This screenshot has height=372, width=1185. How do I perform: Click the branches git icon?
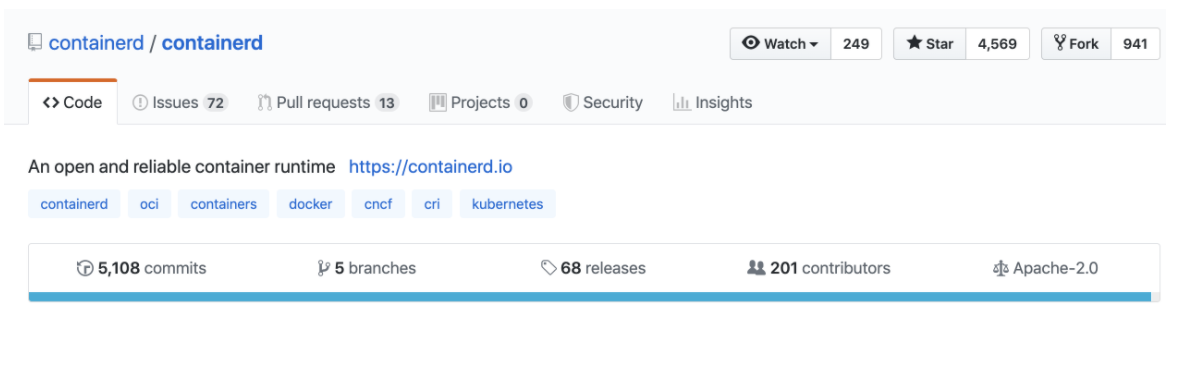point(323,268)
